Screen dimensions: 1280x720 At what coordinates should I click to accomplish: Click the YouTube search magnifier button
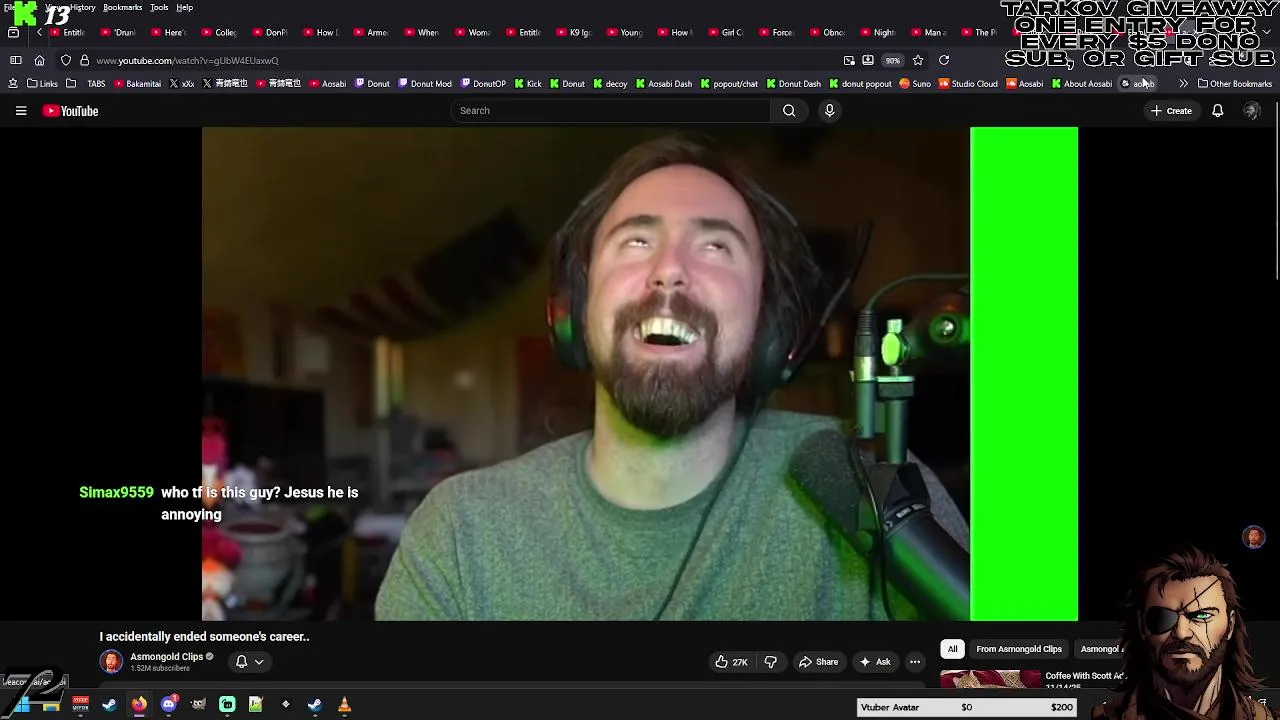(789, 111)
